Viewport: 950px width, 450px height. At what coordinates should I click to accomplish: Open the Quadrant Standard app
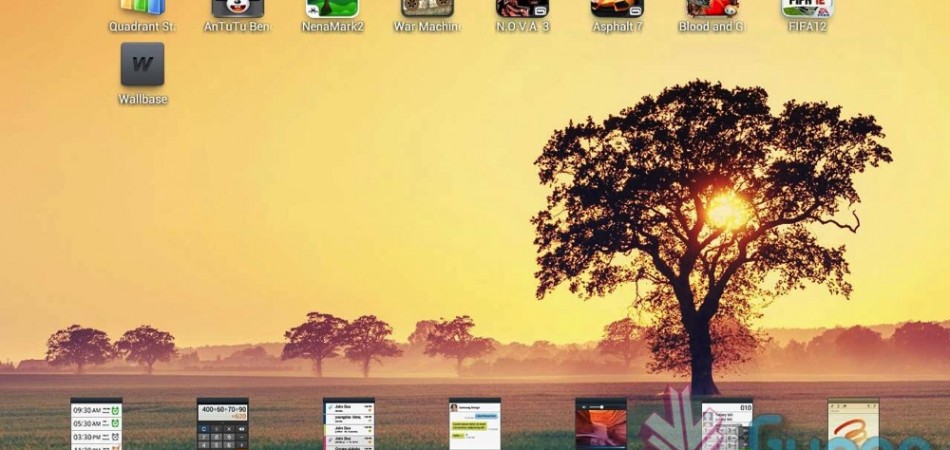pos(142,9)
